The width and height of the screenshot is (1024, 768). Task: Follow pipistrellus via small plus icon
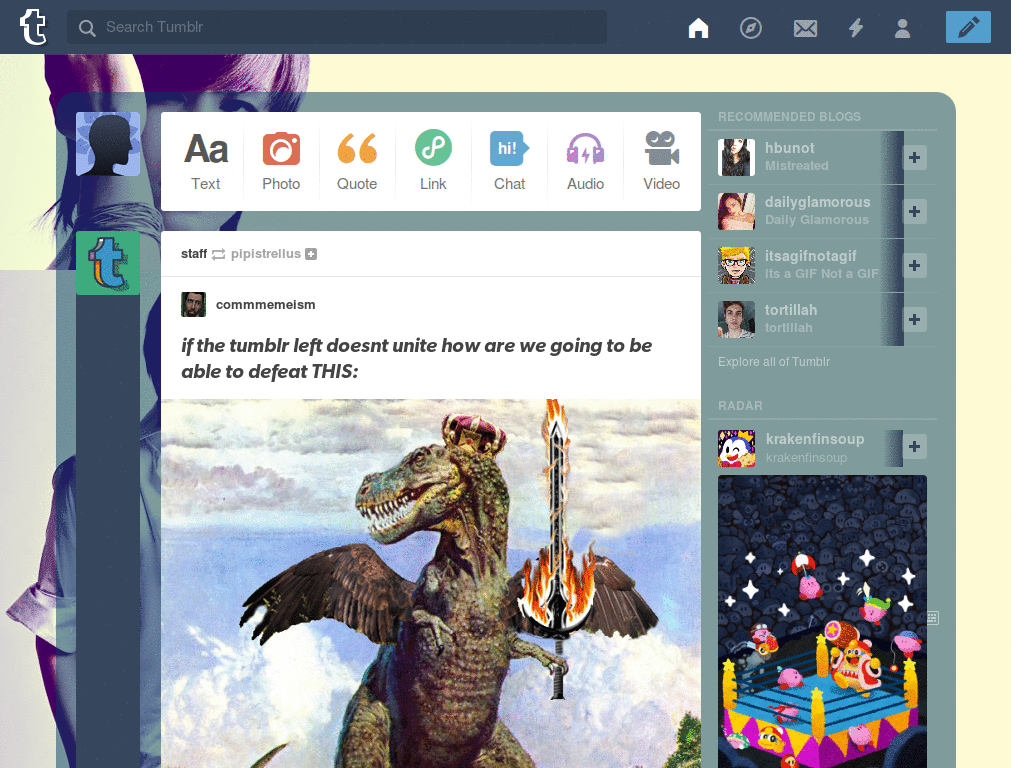click(x=311, y=254)
